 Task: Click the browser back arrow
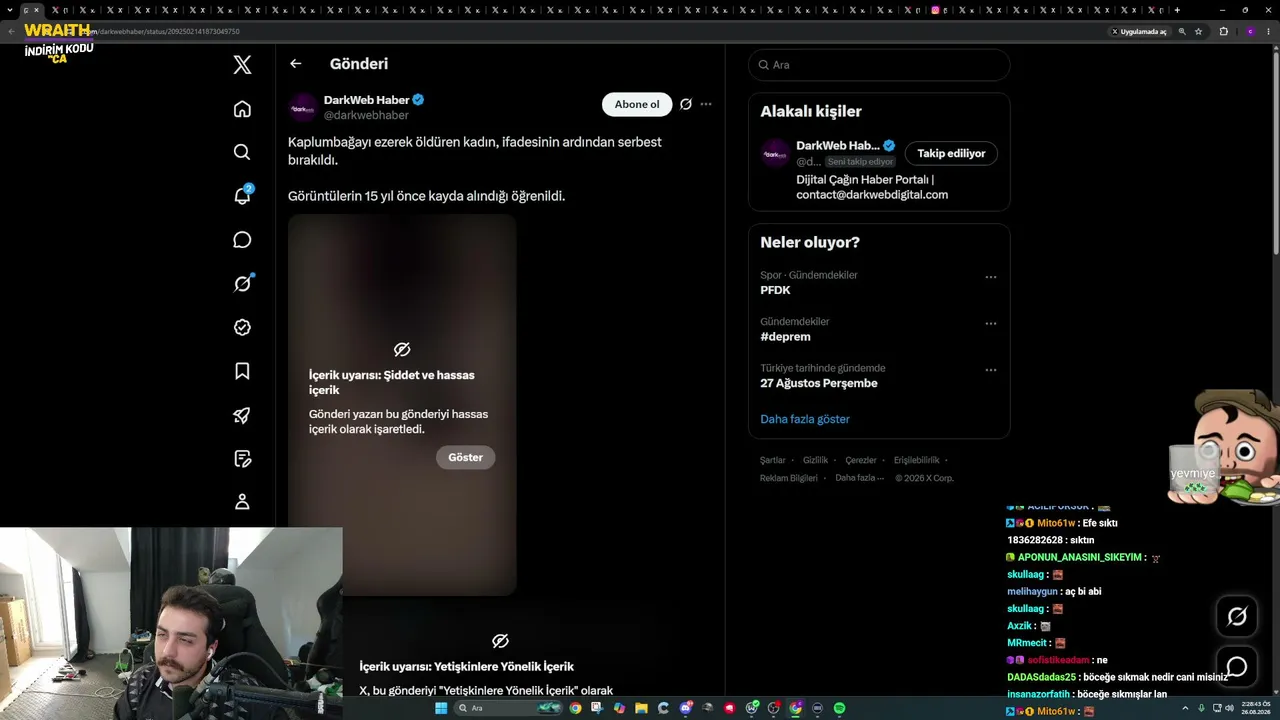pos(11,31)
